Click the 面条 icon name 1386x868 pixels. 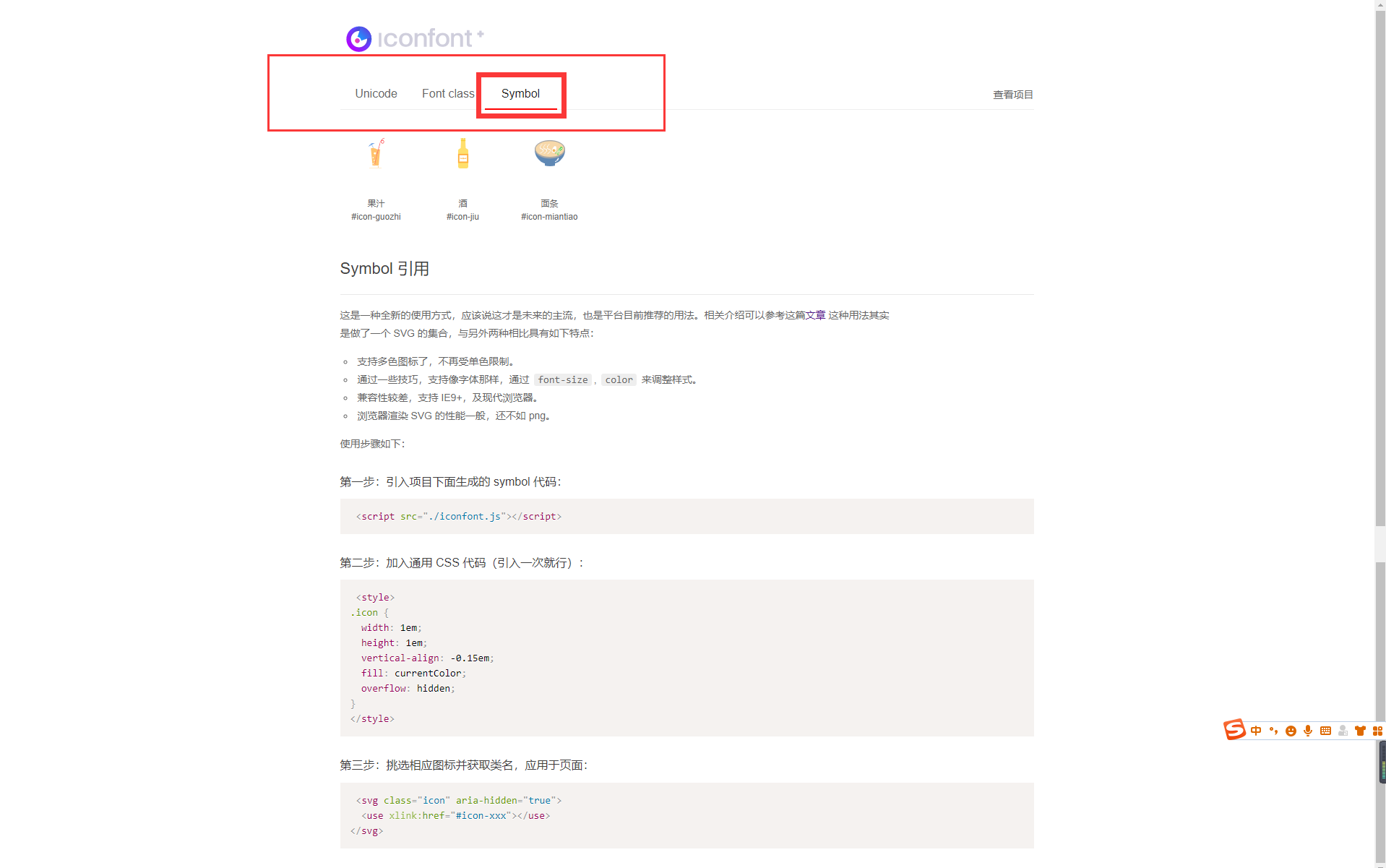pos(549,203)
